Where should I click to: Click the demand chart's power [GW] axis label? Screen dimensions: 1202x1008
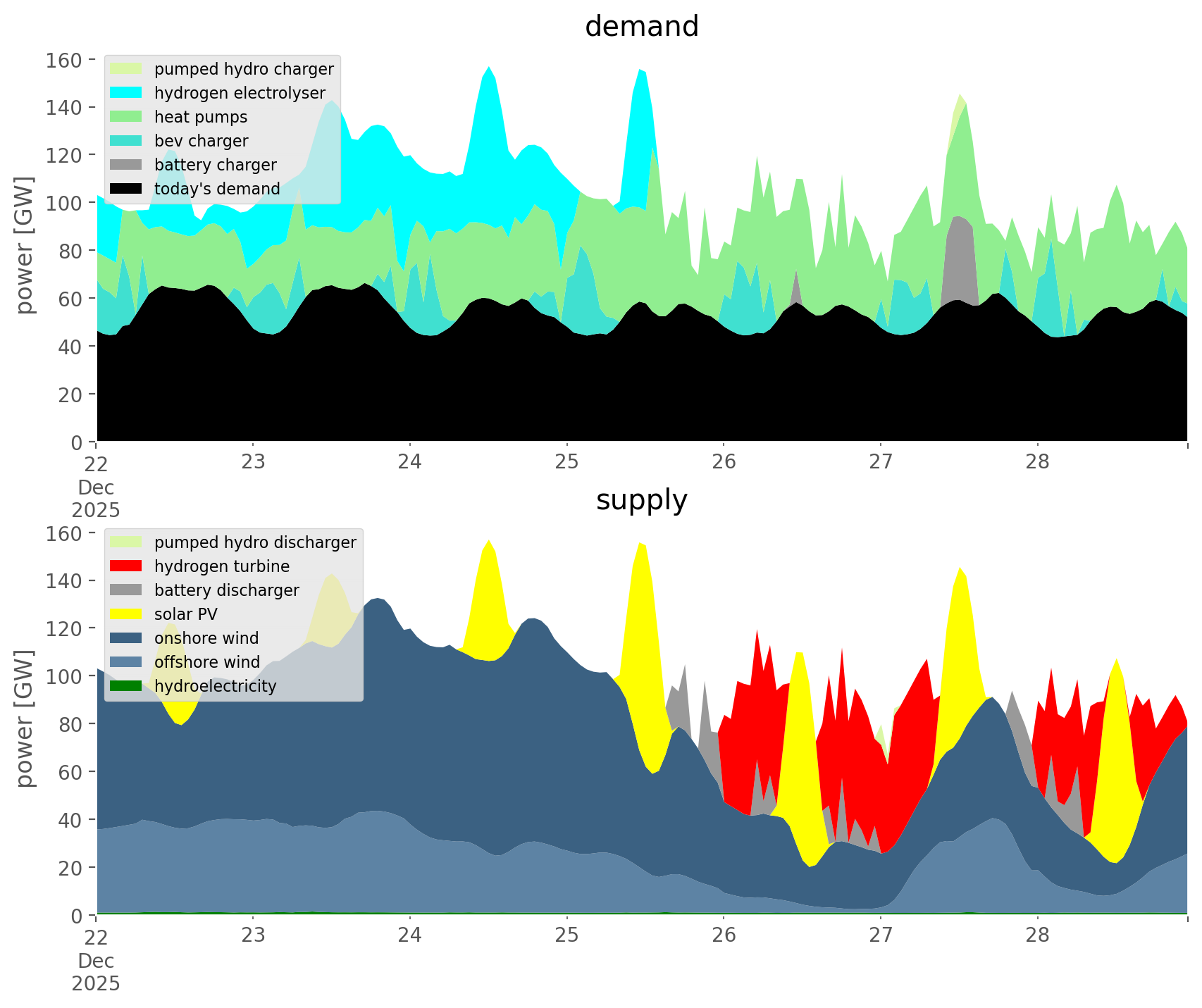(25, 245)
